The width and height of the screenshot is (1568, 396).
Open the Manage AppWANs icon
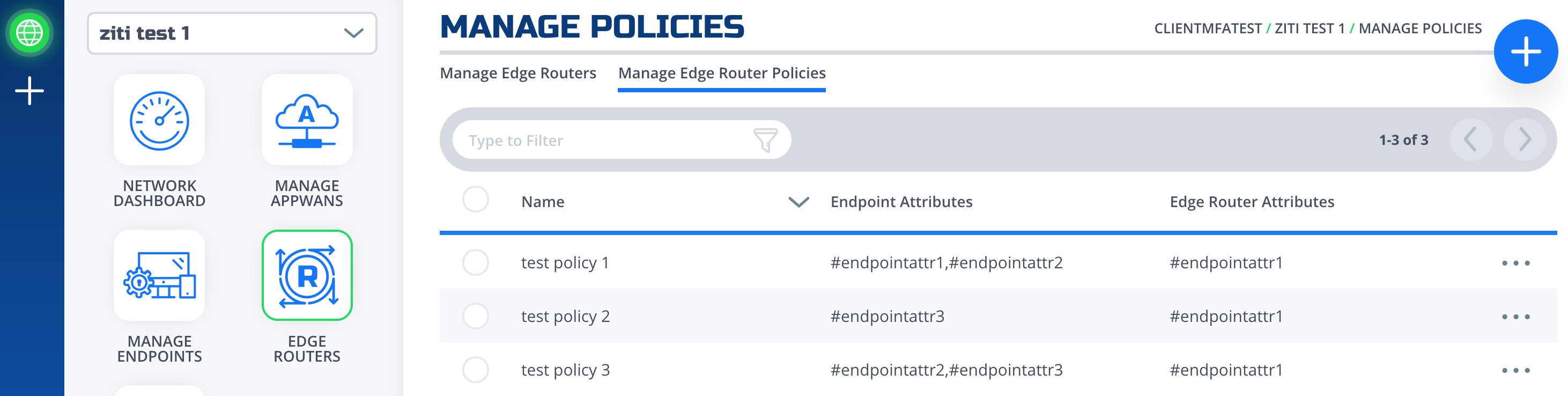coord(307,120)
